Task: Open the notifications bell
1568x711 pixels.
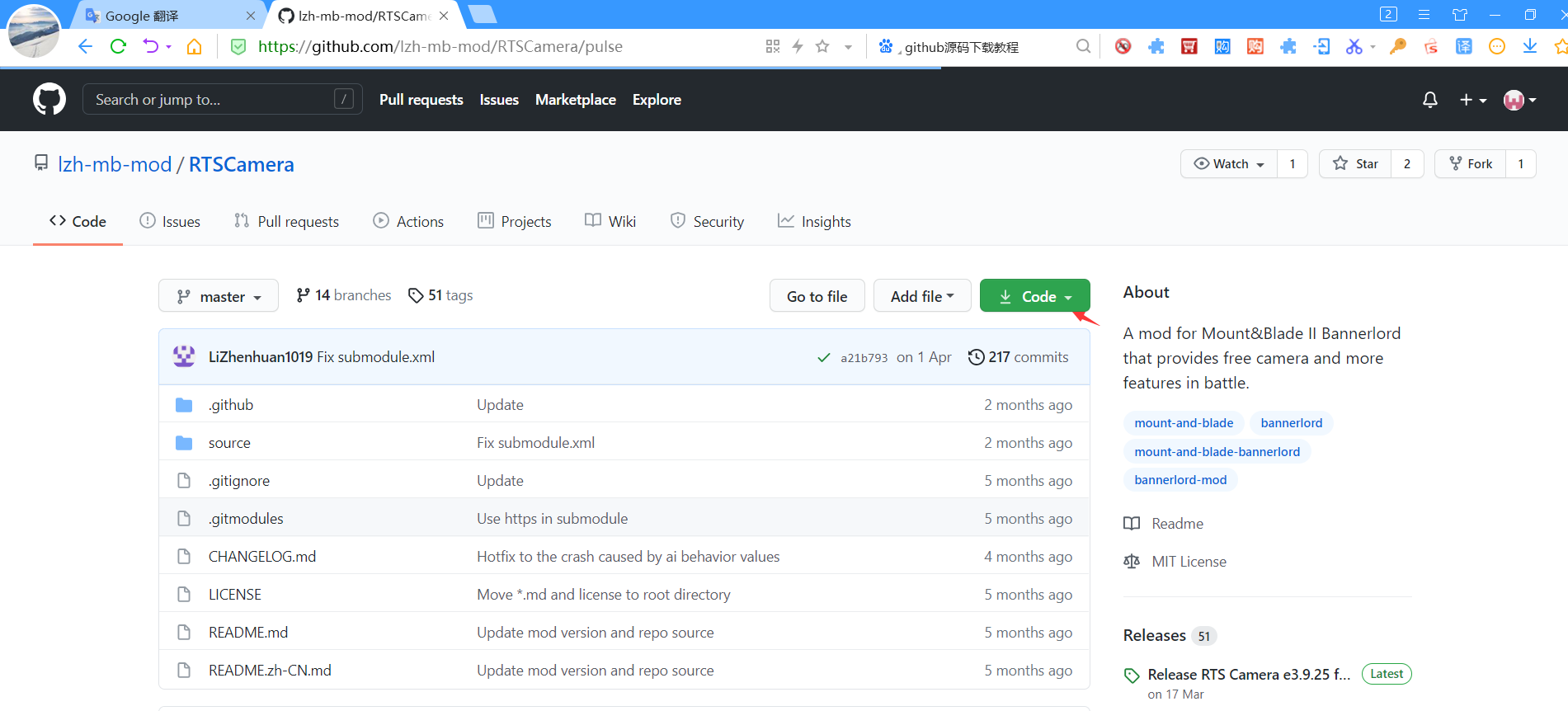Action: point(1430,100)
